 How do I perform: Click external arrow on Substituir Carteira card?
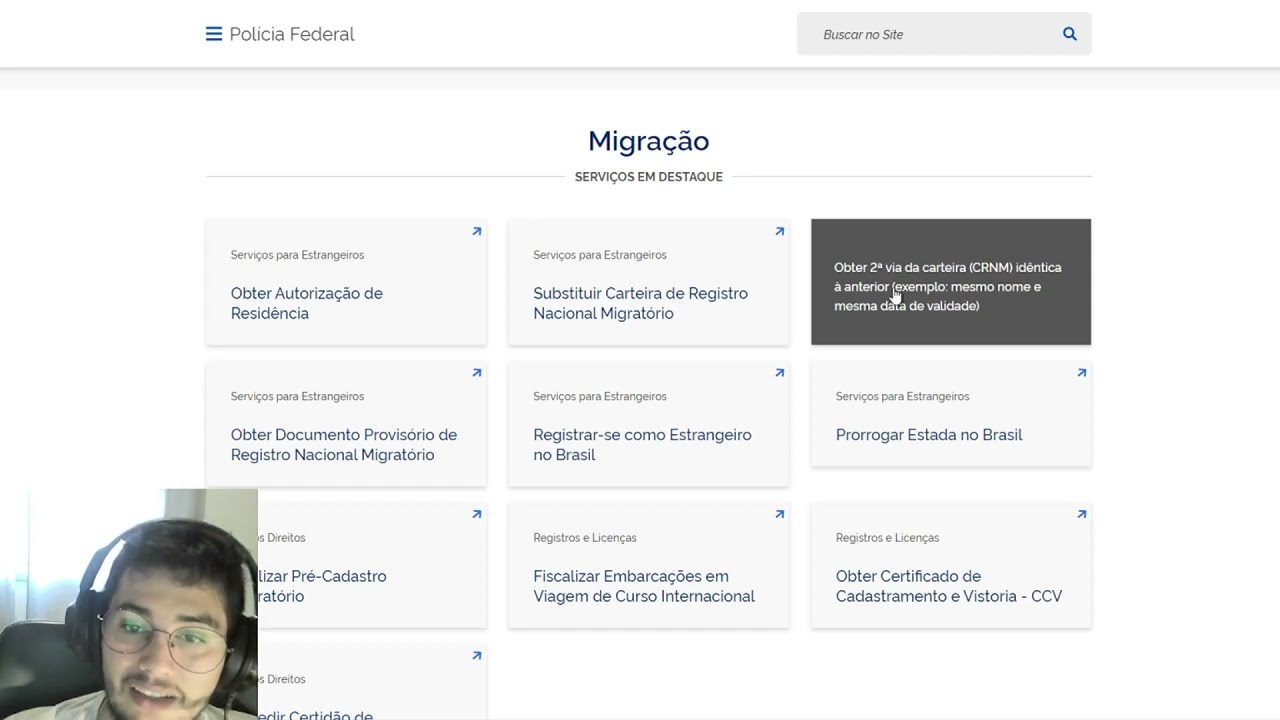point(780,231)
